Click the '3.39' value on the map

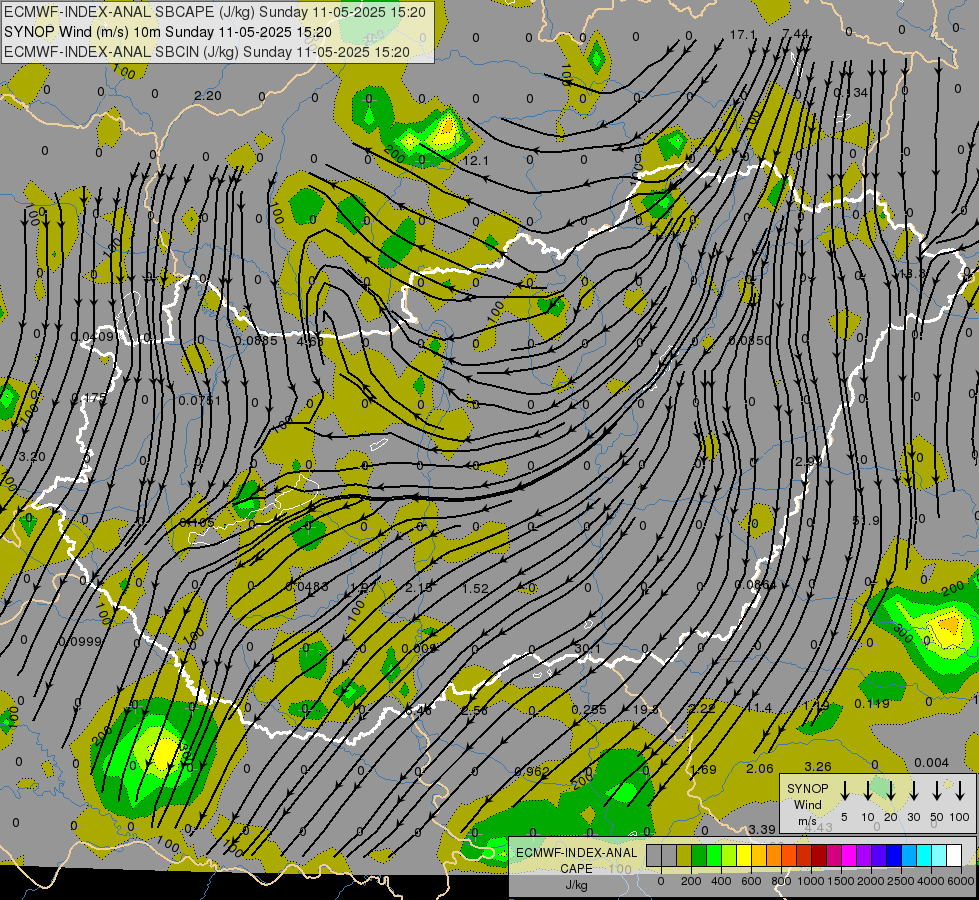click(x=762, y=829)
